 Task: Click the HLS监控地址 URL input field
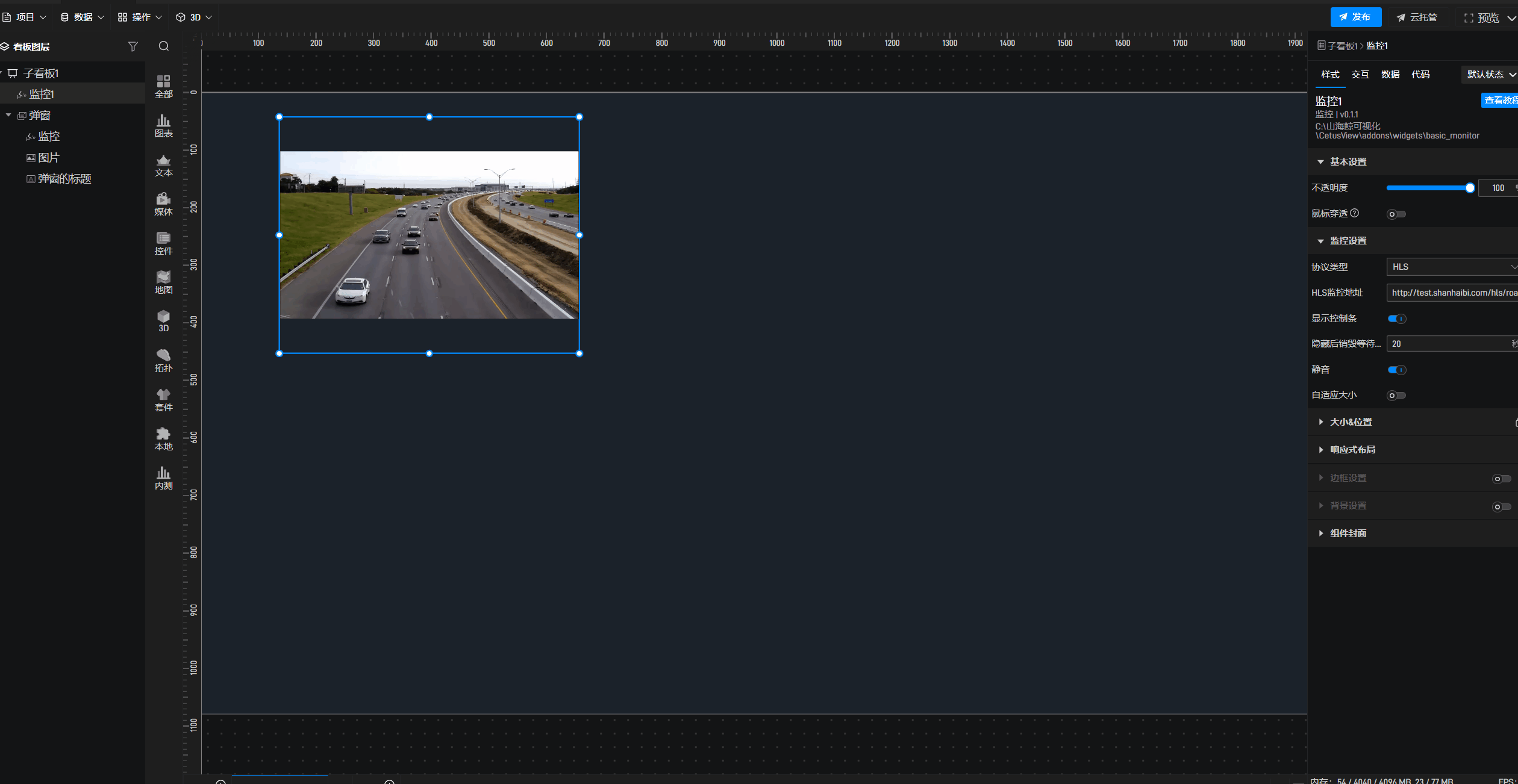pos(1452,293)
